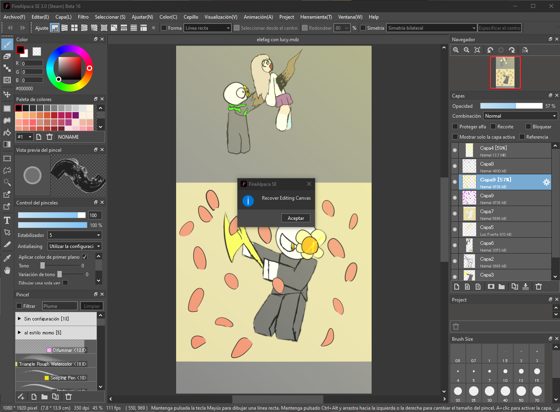Enable Mostrar solo la capa activa

point(455,137)
